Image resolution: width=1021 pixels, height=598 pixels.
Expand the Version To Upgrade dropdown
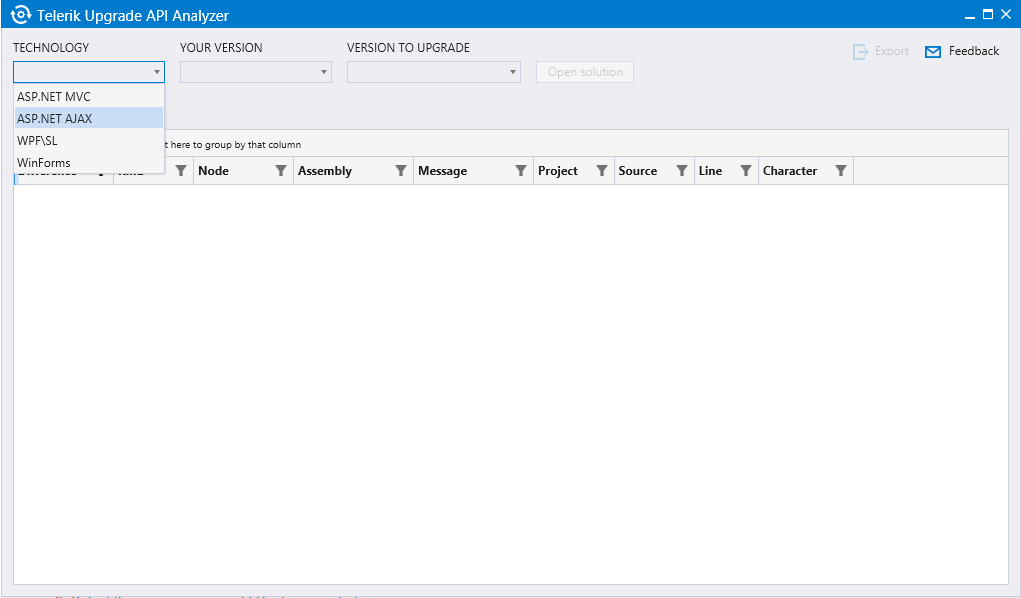(433, 72)
